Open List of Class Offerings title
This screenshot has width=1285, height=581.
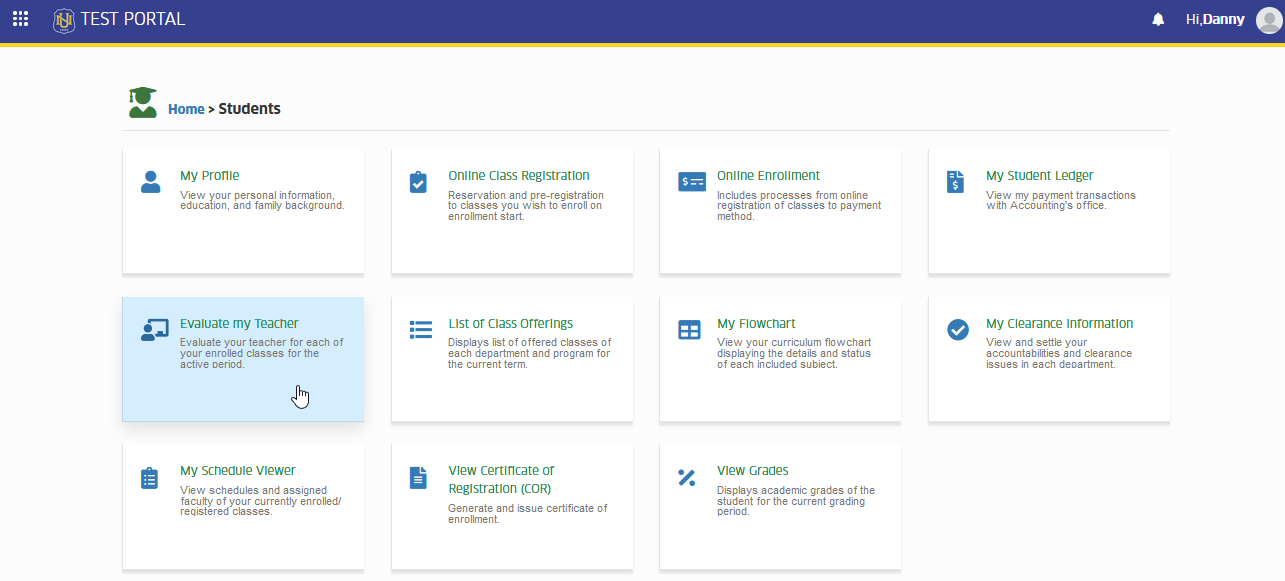click(x=511, y=324)
